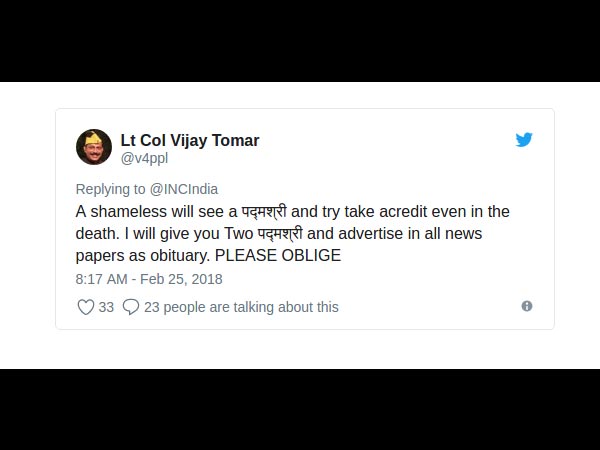Click the @INCIndia mention
This screenshot has height=450, width=600.
[x=184, y=189]
